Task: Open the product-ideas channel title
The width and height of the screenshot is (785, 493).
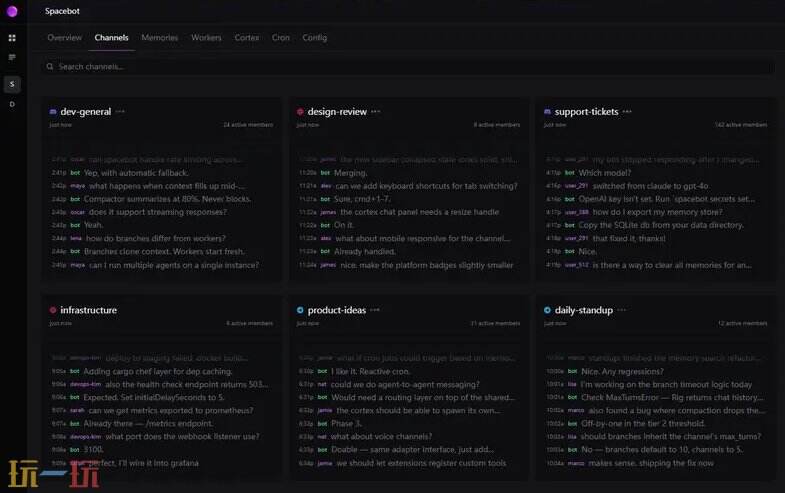Action: pyautogui.click(x=336, y=310)
